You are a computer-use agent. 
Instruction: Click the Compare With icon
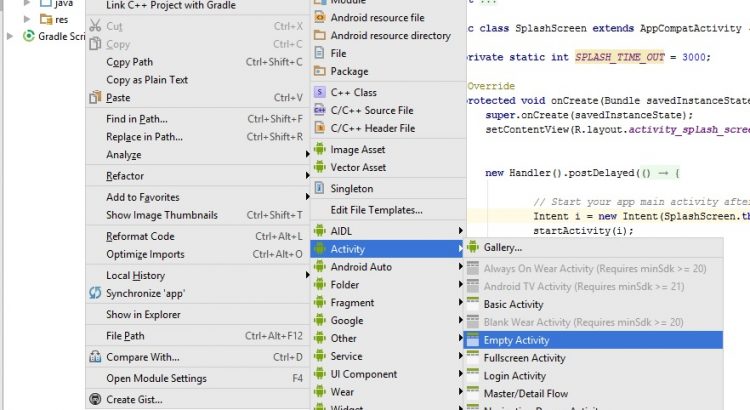(95, 357)
